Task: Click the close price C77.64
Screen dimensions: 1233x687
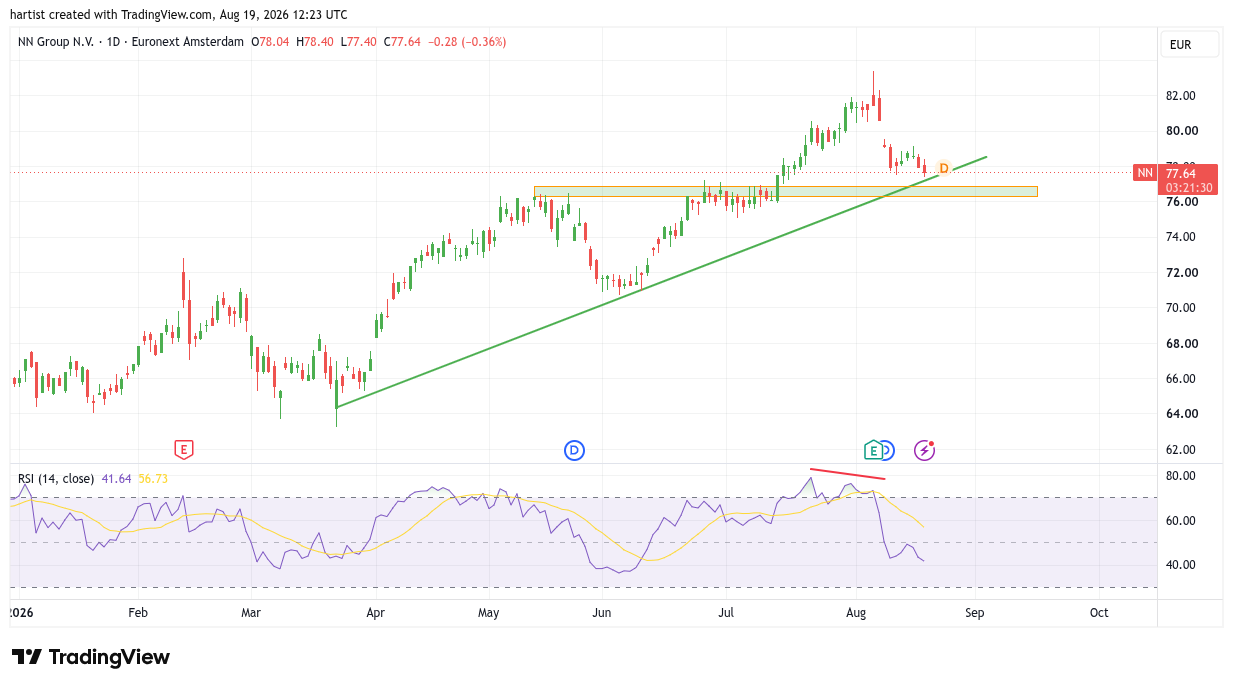Action: (x=402, y=42)
